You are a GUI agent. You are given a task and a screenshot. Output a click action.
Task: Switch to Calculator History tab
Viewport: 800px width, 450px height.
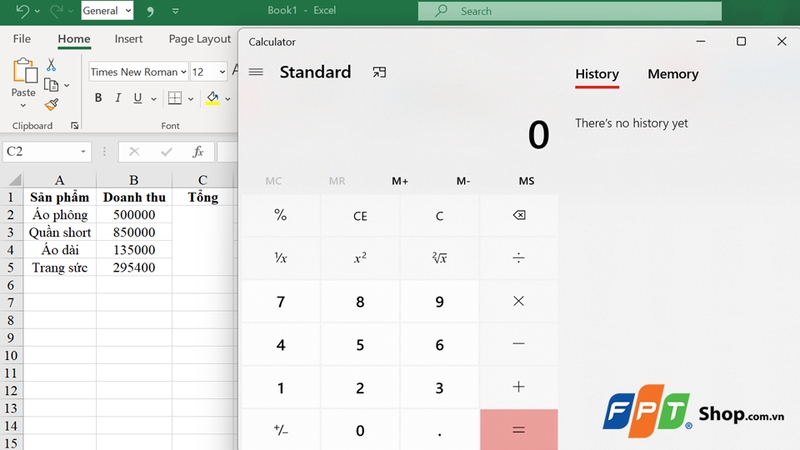tap(597, 74)
